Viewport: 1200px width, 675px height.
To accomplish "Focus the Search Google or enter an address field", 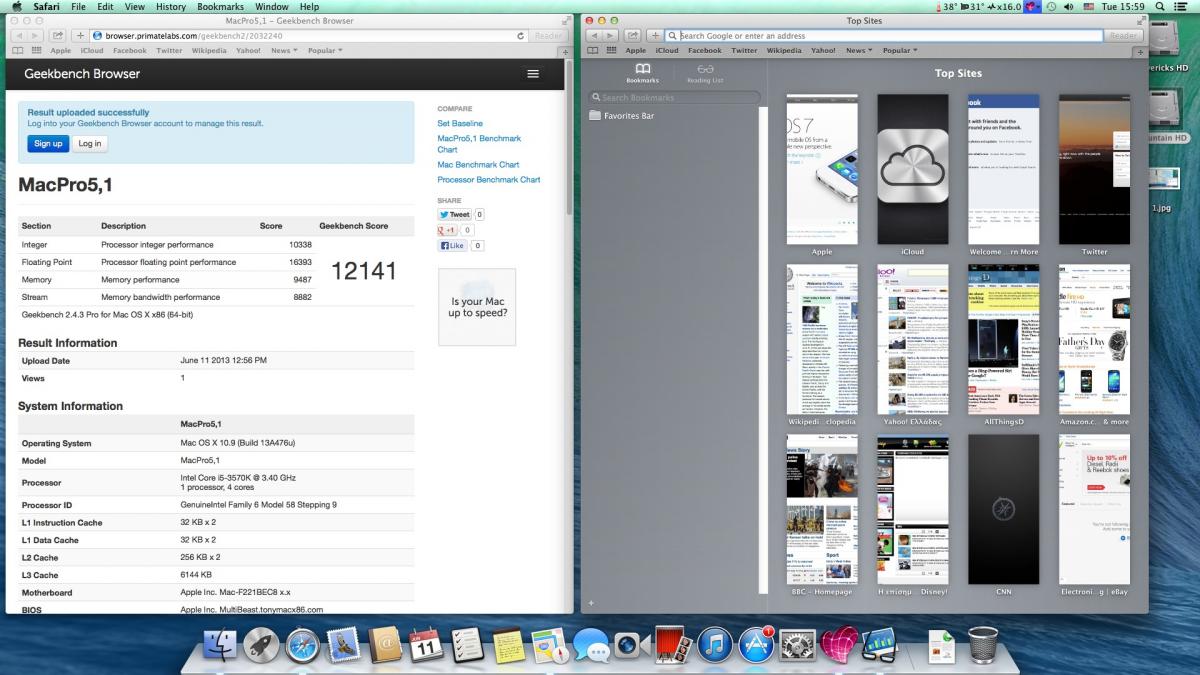I will (x=885, y=35).
